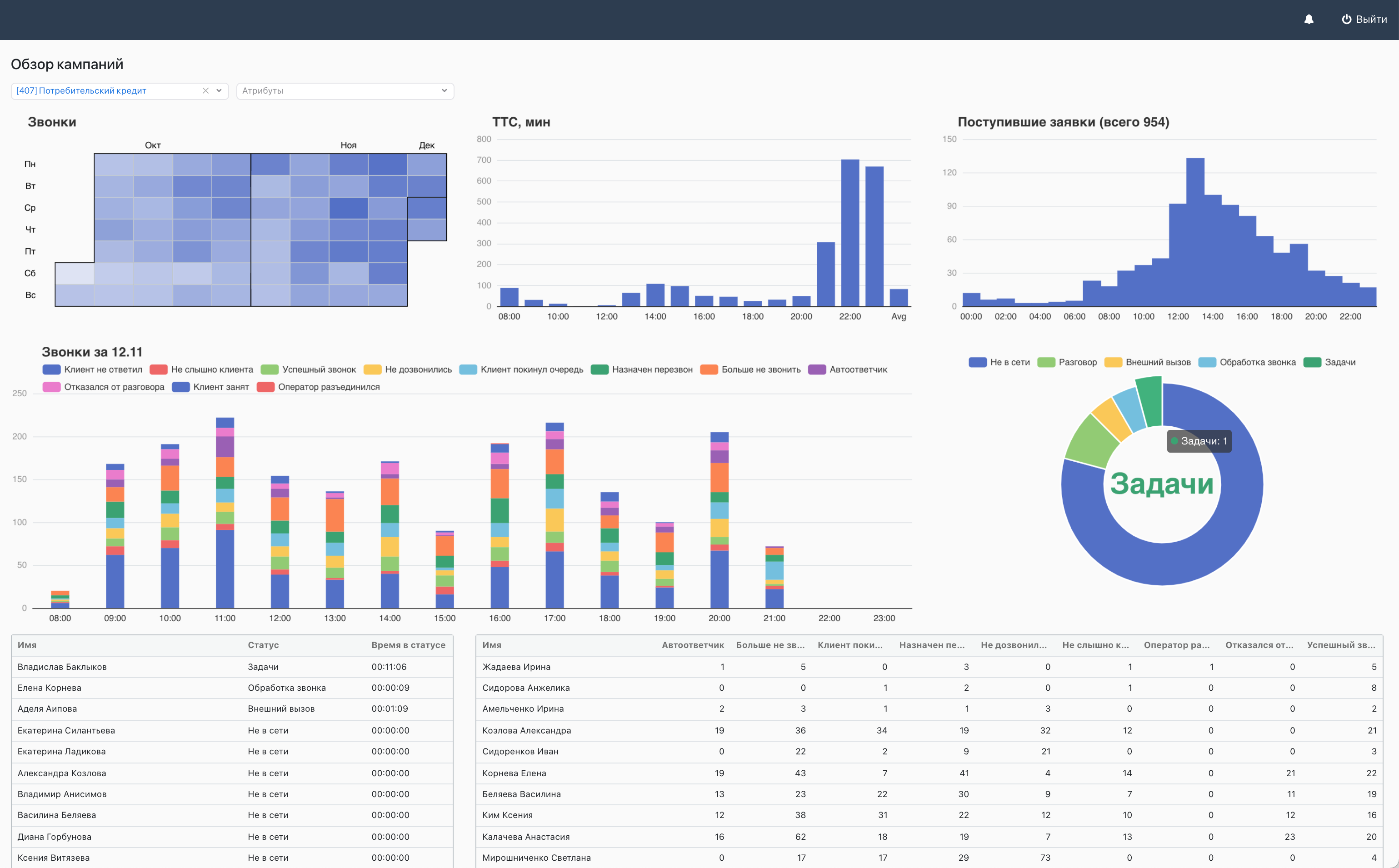
Task: Click the Разговор donut legend swatch
Action: tap(1046, 362)
